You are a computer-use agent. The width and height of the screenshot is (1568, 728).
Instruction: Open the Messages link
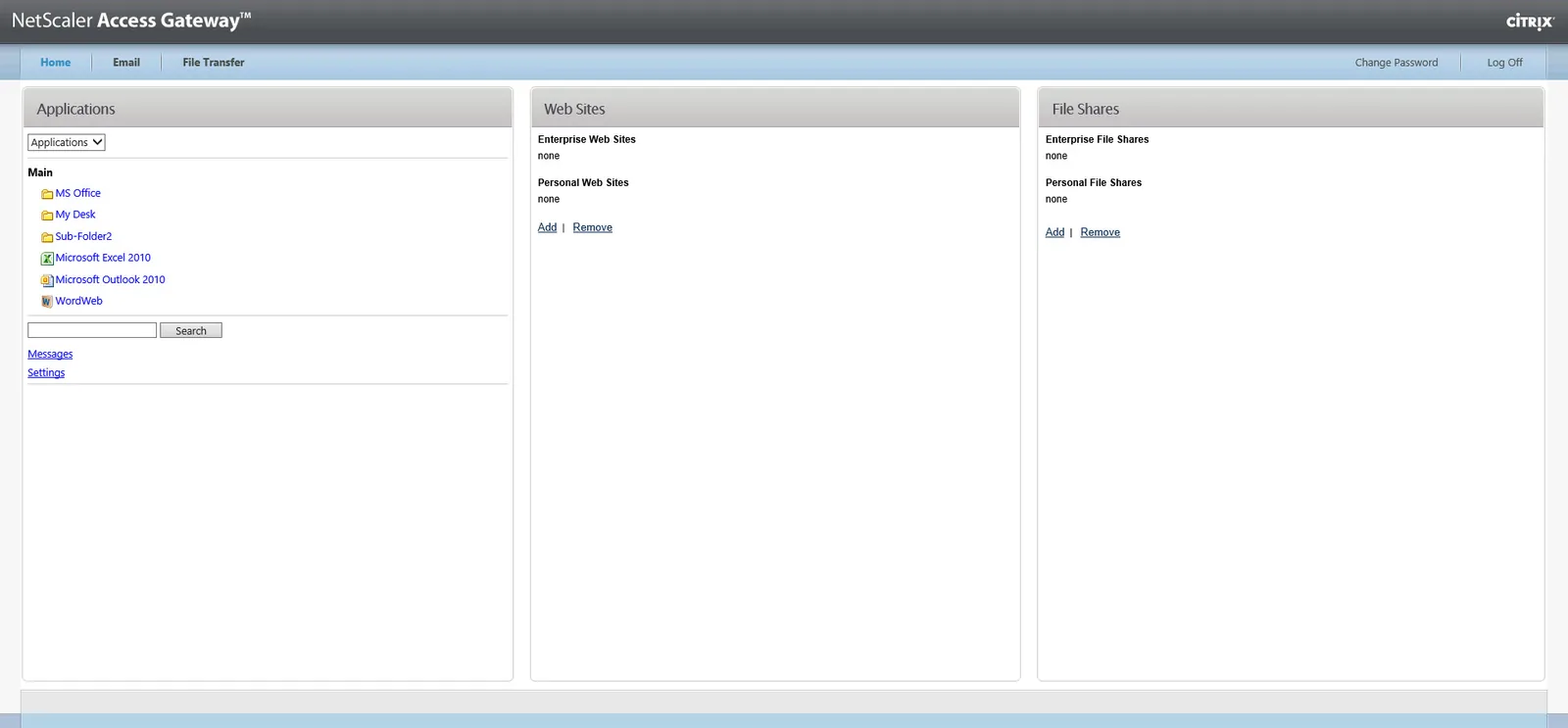(x=50, y=354)
